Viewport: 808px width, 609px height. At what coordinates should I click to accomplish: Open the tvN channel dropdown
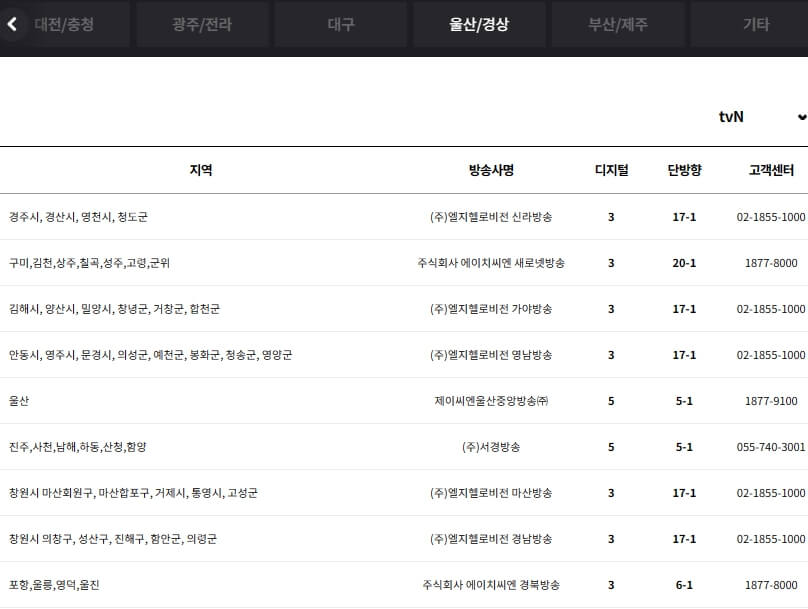[762, 117]
